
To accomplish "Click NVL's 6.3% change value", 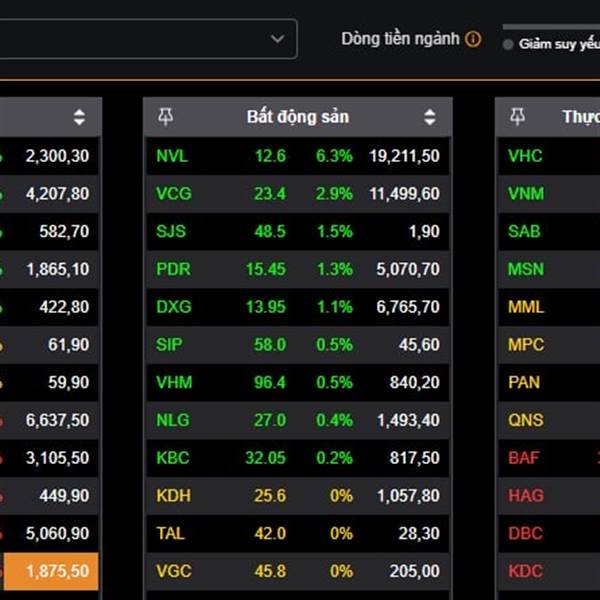I will click(334, 156).
